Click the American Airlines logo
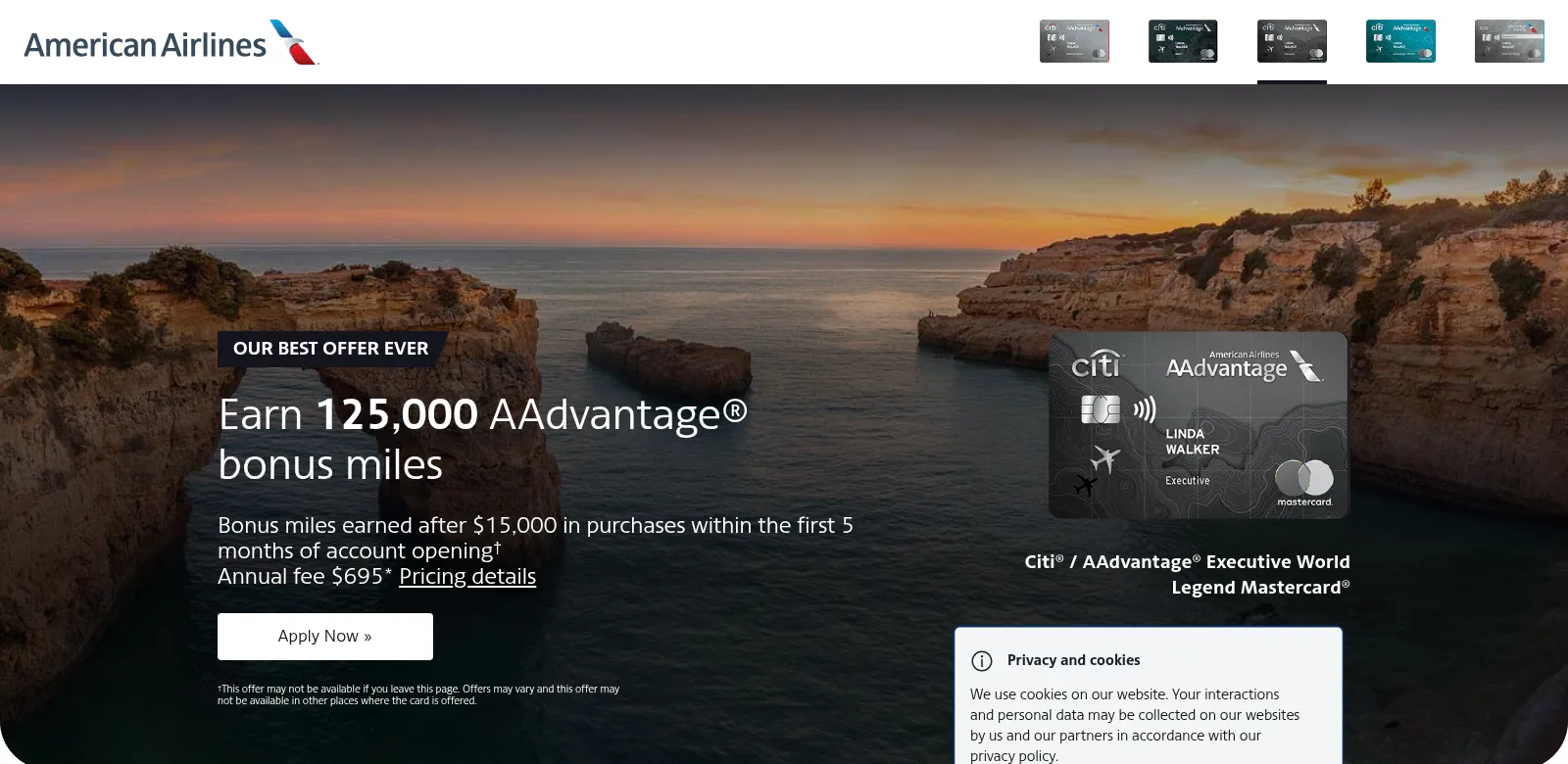 pyautogui.click(x=171, y=43)
